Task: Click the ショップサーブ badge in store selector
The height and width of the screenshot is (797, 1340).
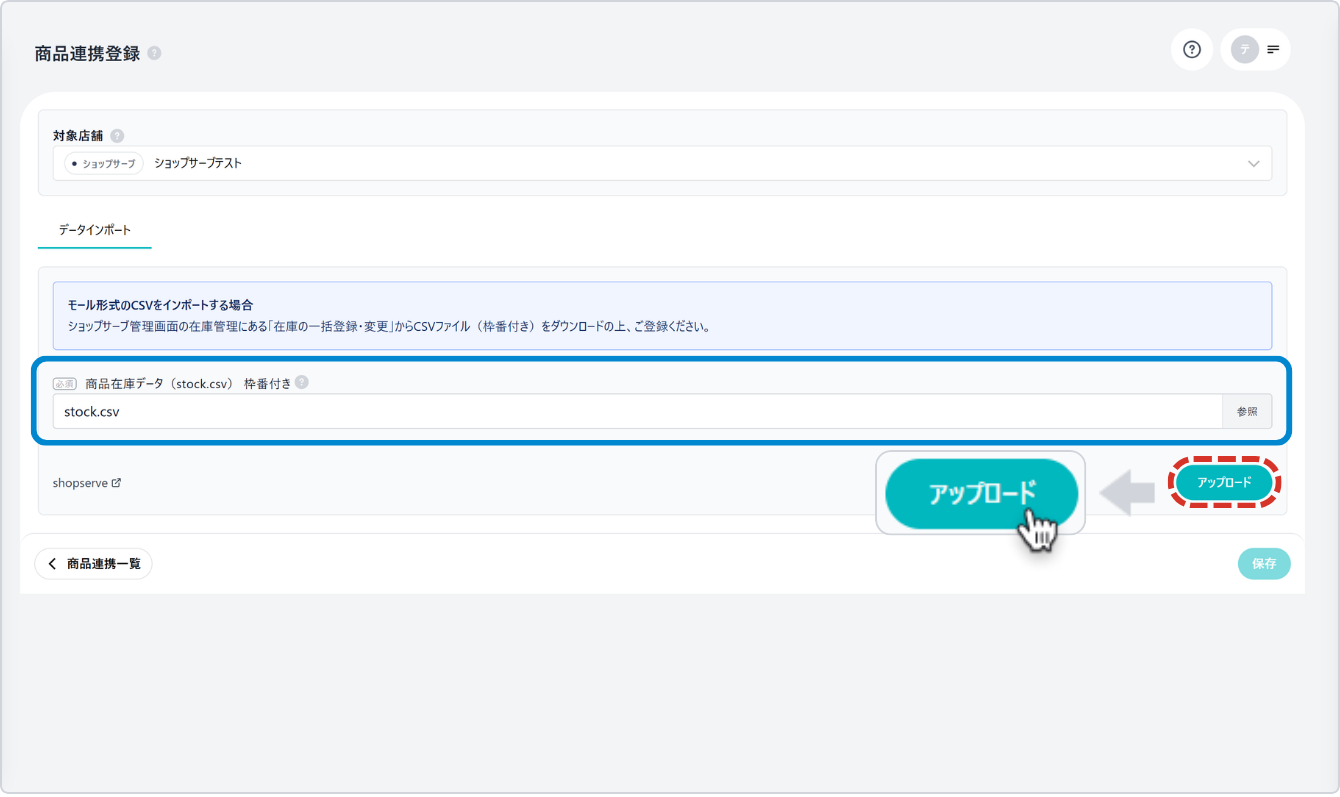Action: [x=104, y=164]
